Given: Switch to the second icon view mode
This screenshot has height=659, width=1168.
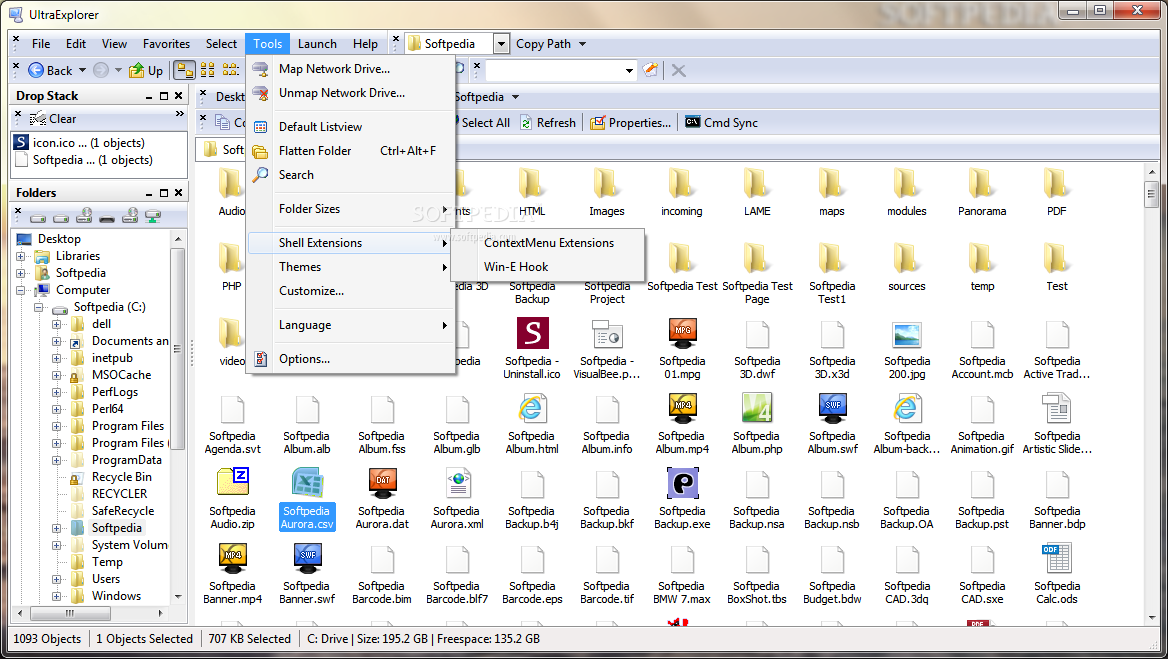Looking at the screenshot, I should (x=208, y=70).
